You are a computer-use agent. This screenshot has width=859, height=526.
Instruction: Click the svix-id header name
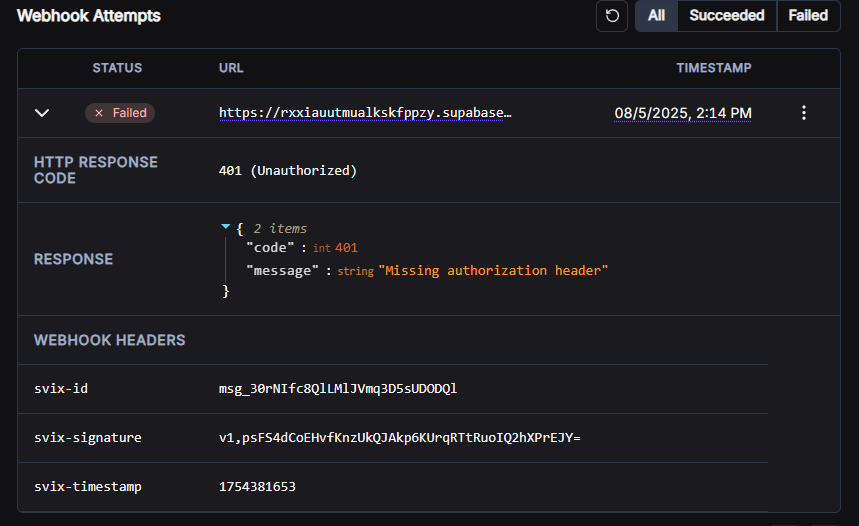tap(61, 388)
